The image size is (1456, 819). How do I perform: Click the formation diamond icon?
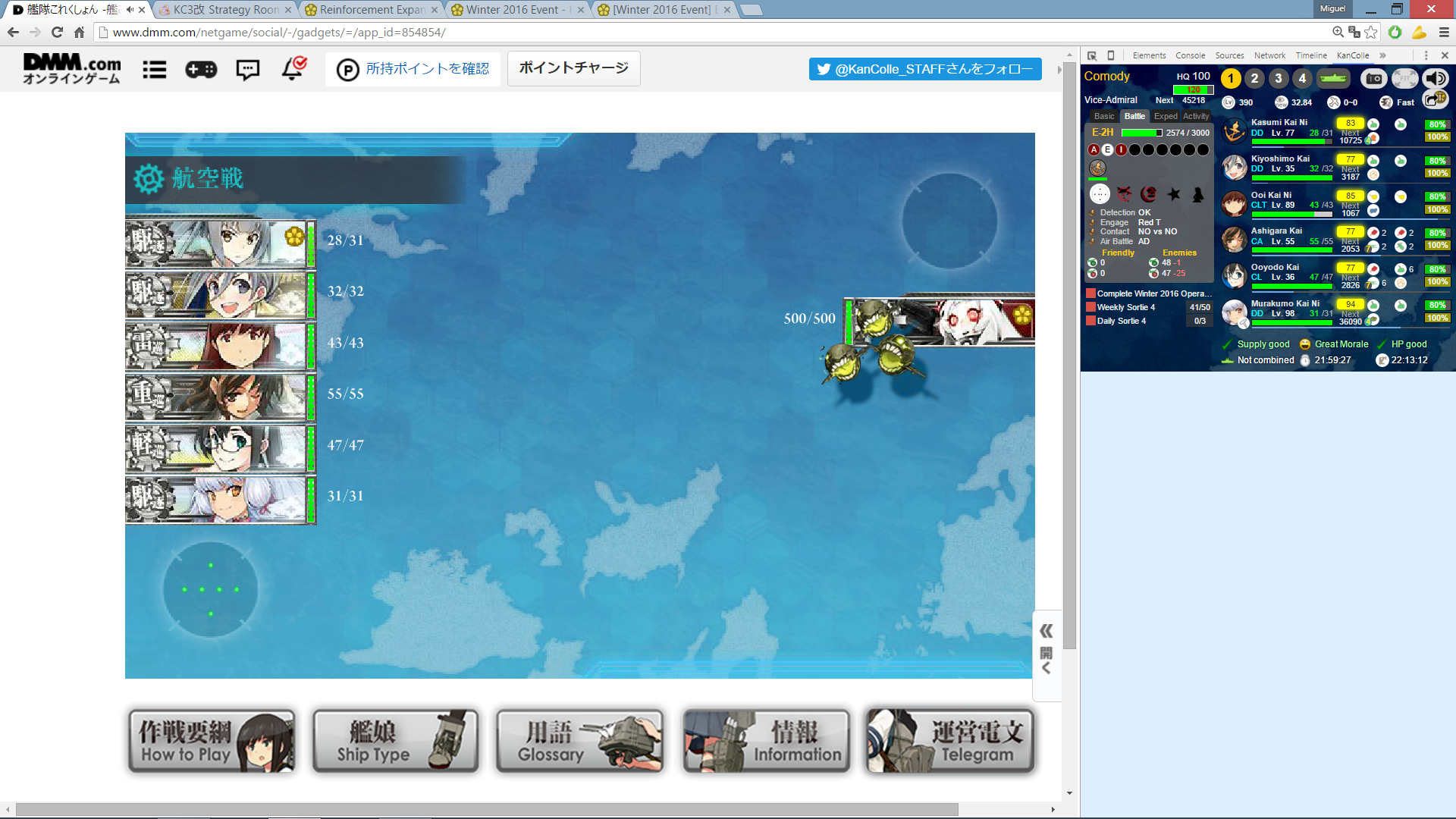click(x=1100, y=194)
